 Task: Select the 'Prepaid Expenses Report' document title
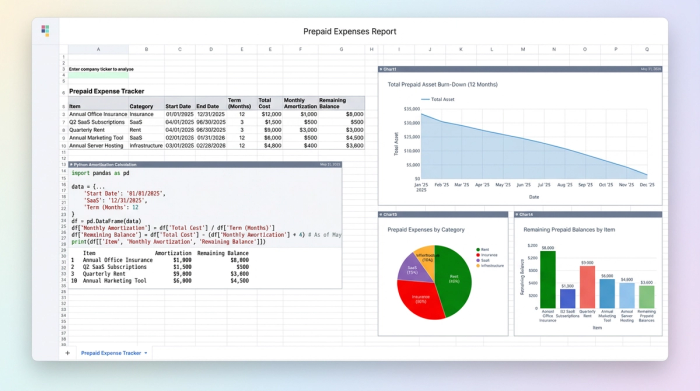[350, 31]
